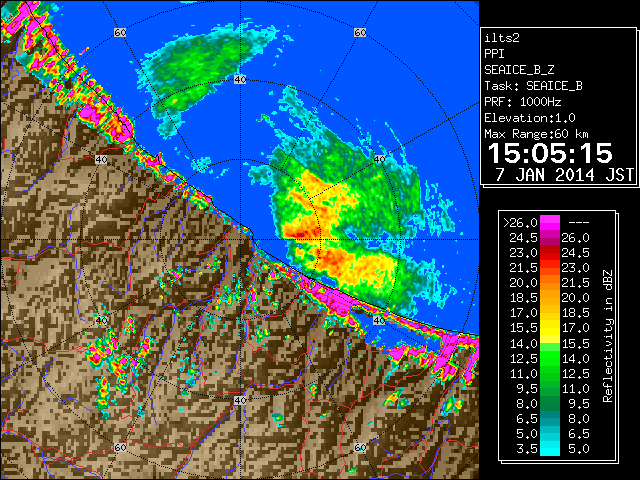Pick the bright green 12.5–14.0 dBZ swatch
The height and width of the screenshot is (480, 640).
[x=550, y=358]
